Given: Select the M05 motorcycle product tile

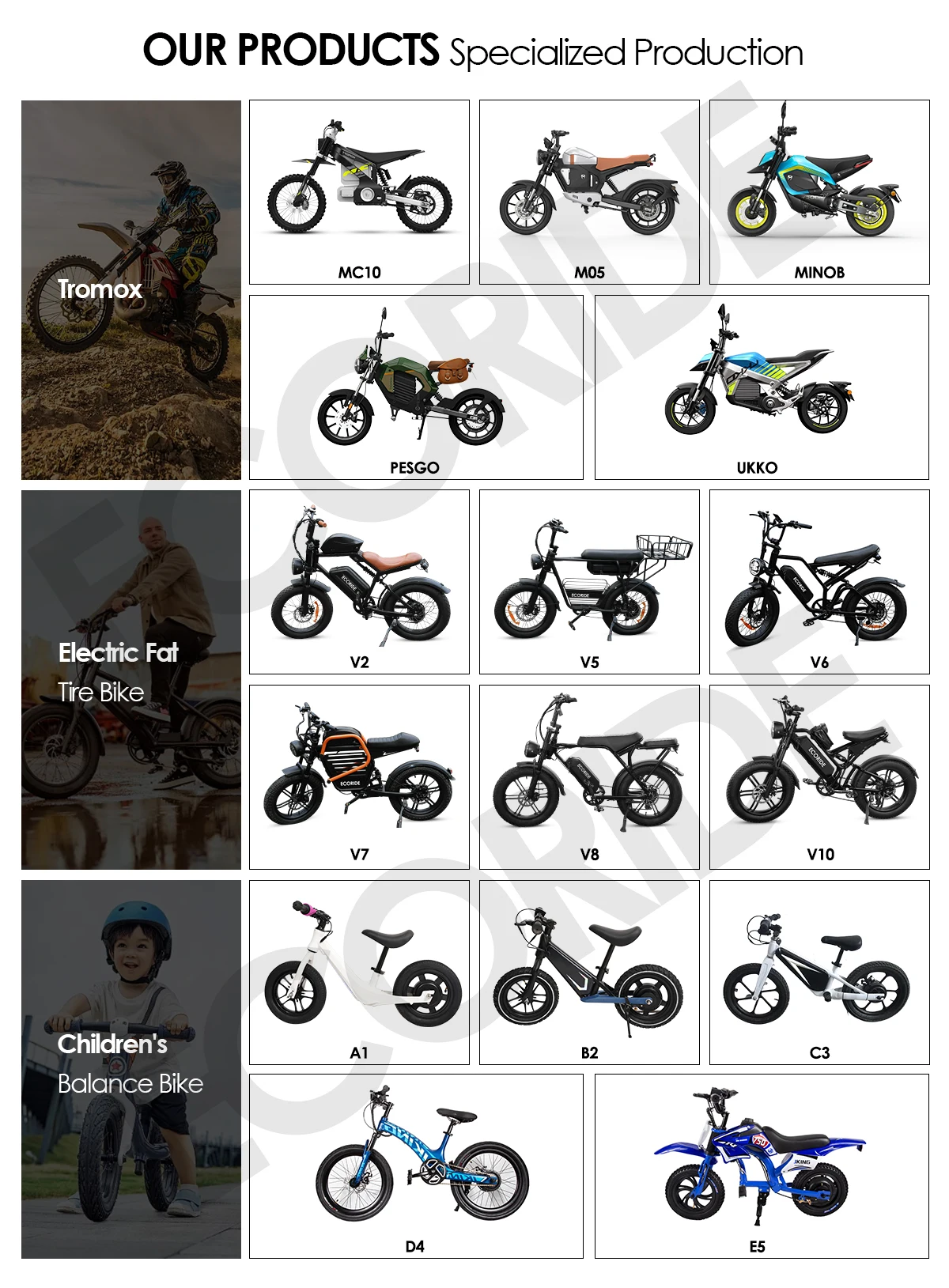Looking at the screenshot, I should 589,192.
